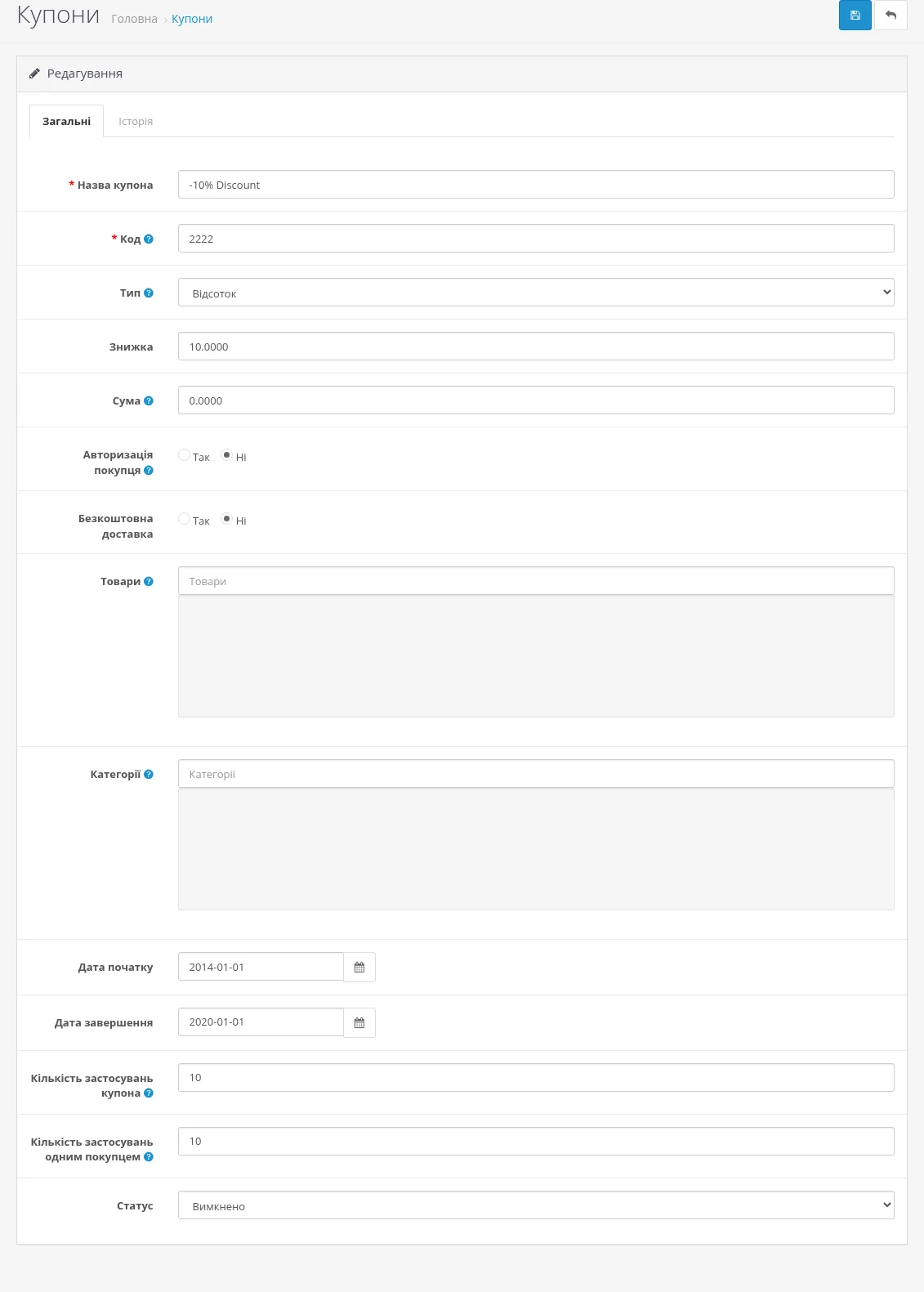Click the back arrow cancel button
The width and height of the screenshot is (924, 1292).
(891, 16)
